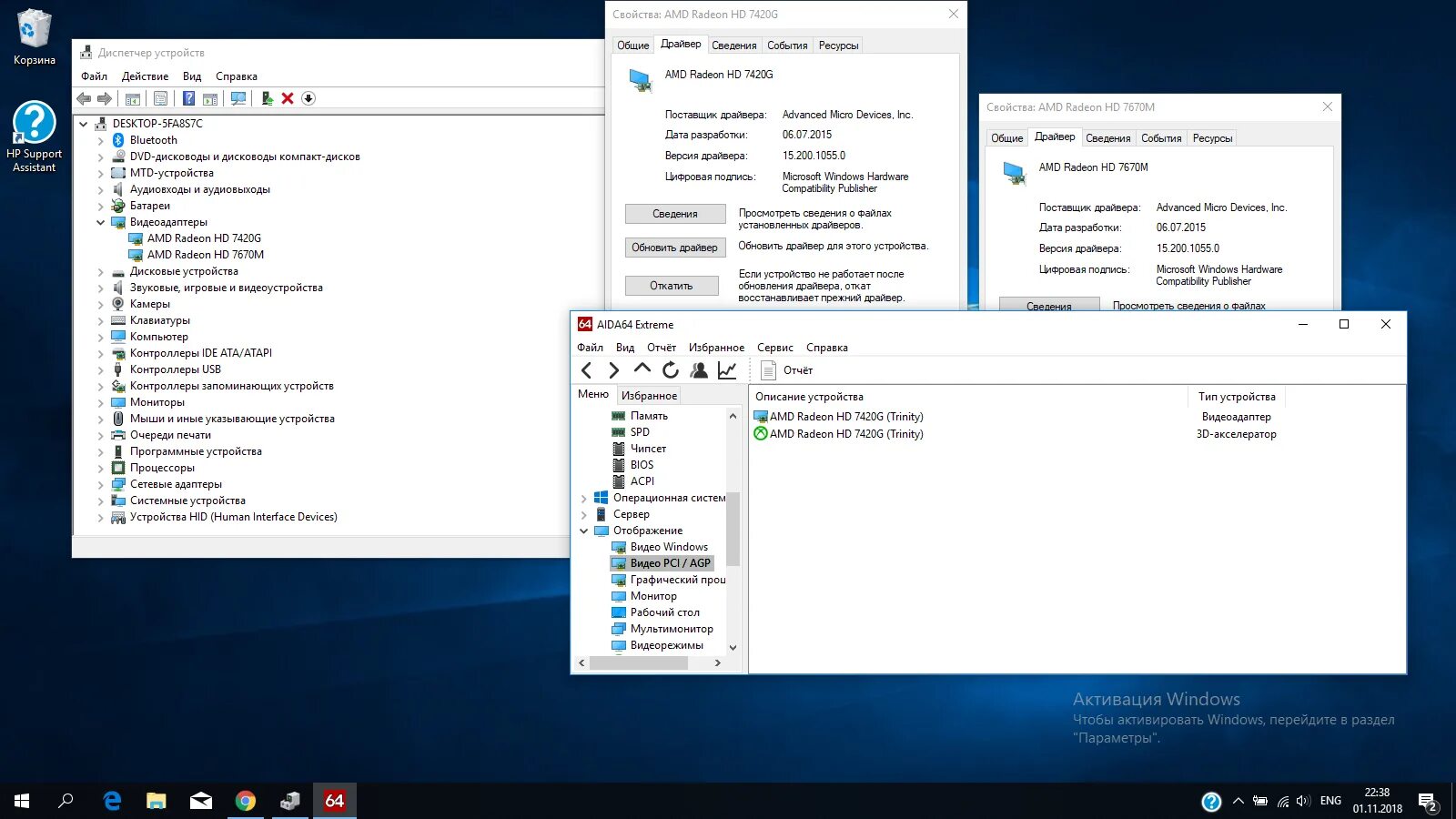Open Google Chrome from taskbar
Image resolution: width=1456 pixels, height=819 pixels.
pyautogui.click(x=246, y=801)
